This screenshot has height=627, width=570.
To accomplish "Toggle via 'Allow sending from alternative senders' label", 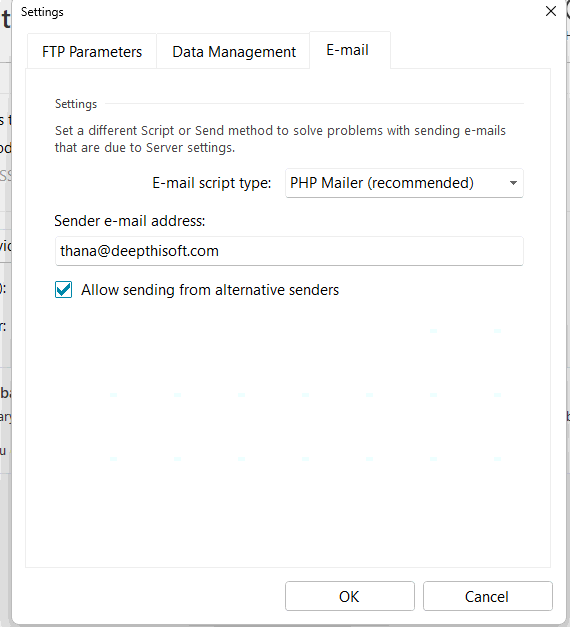I will click(x=210, y=290).
